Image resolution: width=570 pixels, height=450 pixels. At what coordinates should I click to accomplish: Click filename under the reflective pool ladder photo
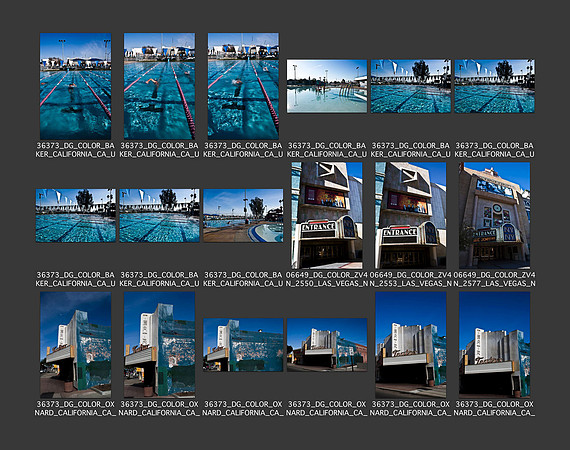click(327, 150)
